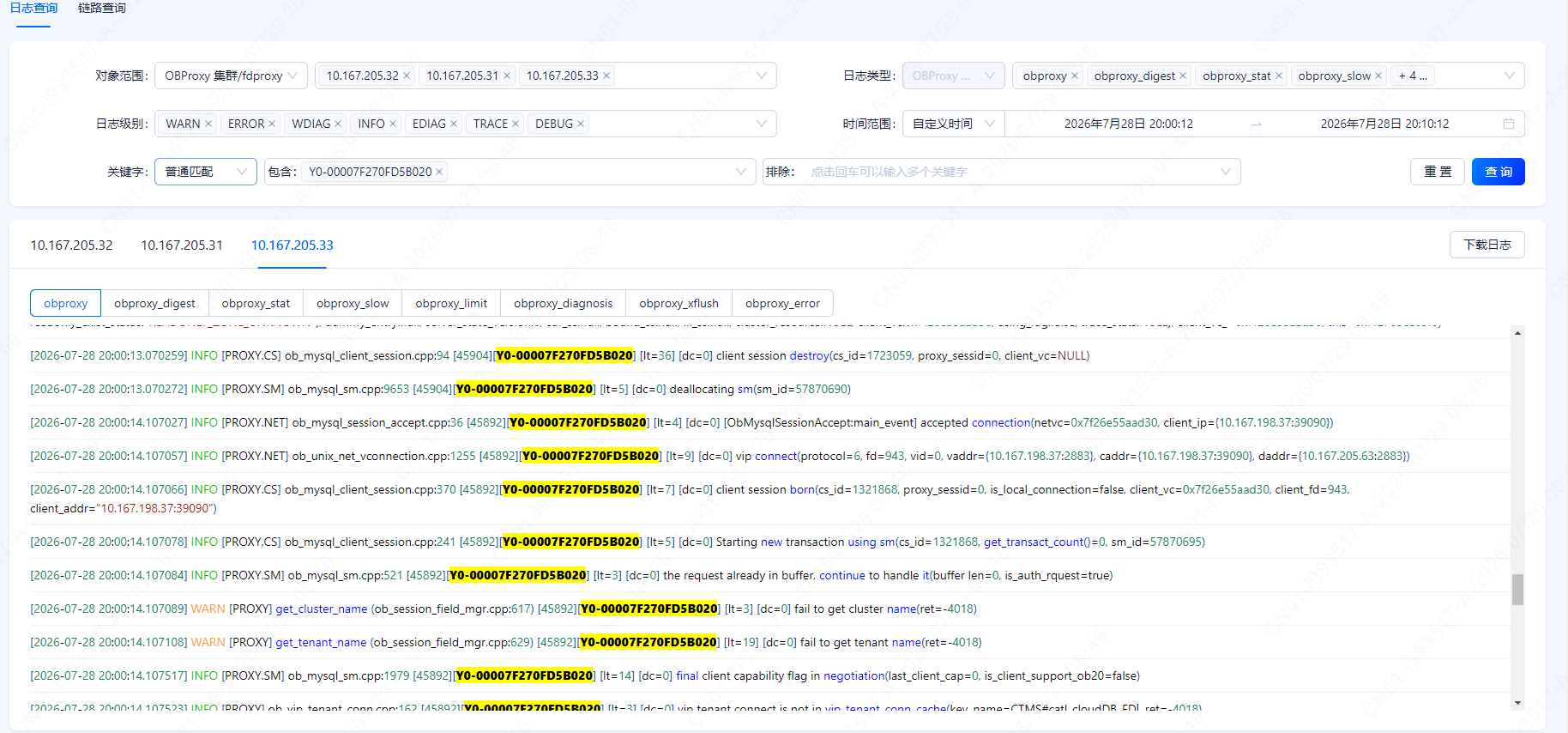Remove the obproxy log type tag
The width and height of the screenshot is (1568, 733).
coord(1075,76)
